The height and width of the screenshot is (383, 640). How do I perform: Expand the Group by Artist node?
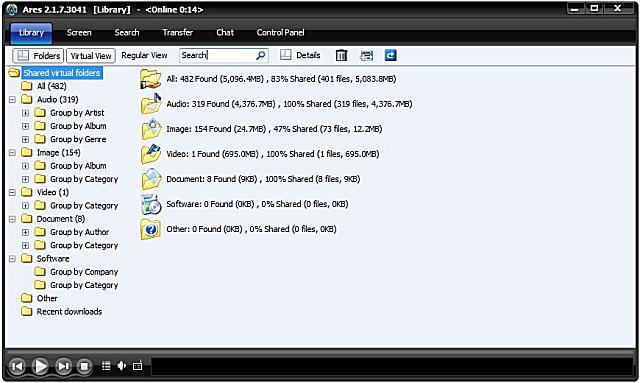click(25, 113)
